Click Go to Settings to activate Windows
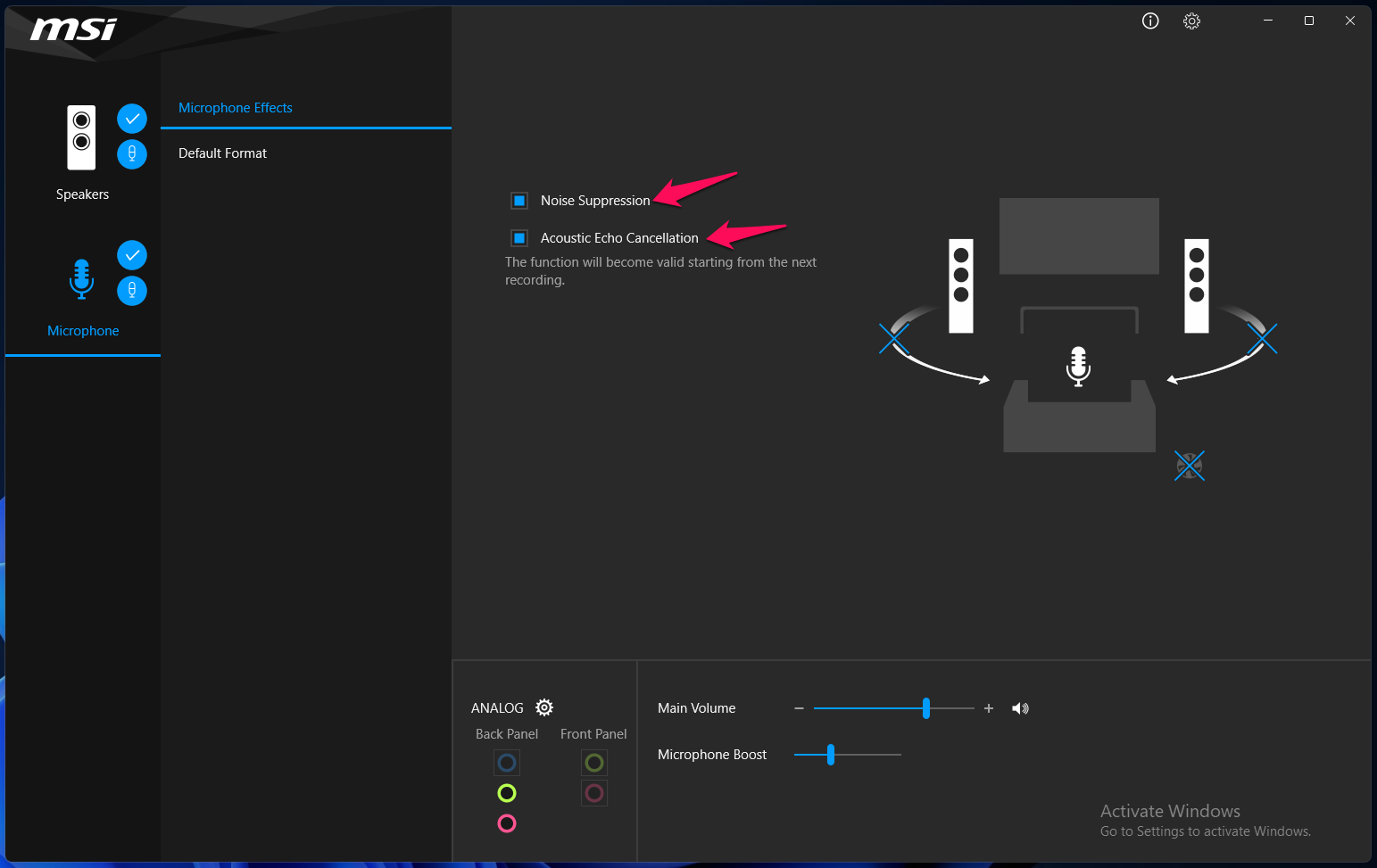Image resolution: width=1377 pixels, height=868 pixels. tap(1205, 831)
